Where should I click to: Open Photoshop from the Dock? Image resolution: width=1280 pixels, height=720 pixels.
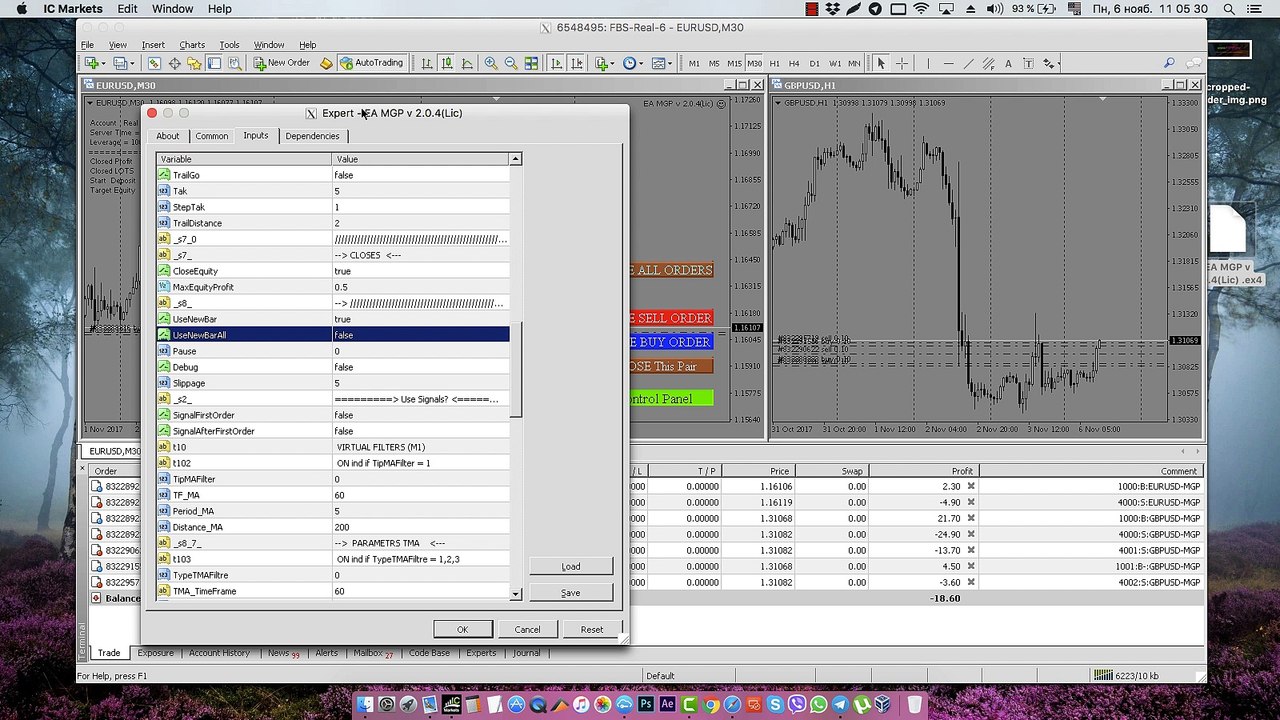[x=646, y=705]
